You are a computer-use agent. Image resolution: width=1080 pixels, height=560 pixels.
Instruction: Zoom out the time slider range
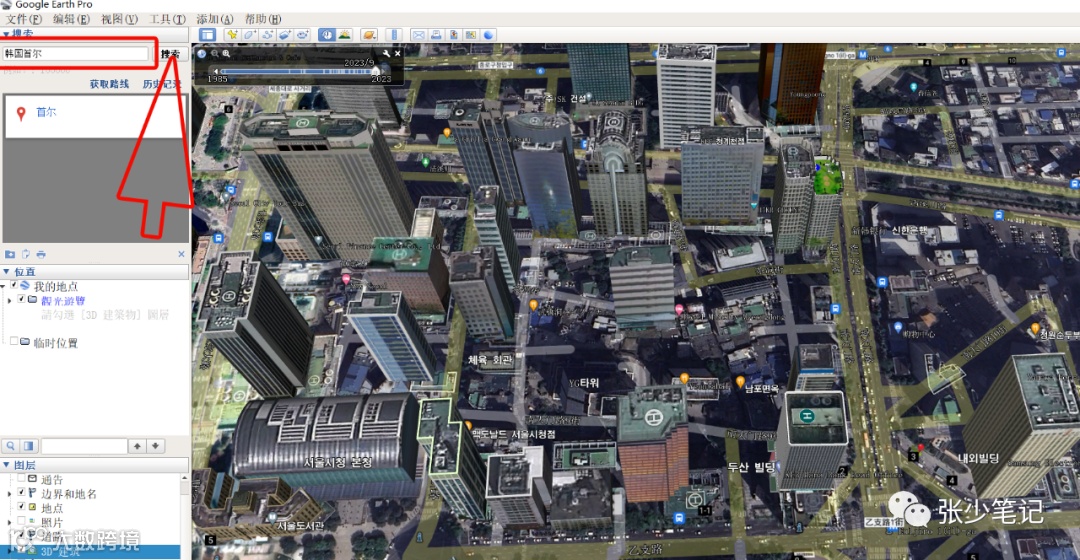[215, 53]
